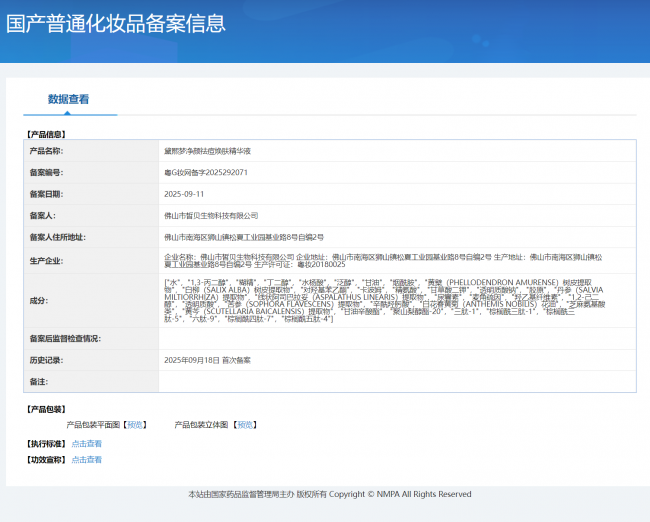Click the 成分 row label
650x522 pixels.
pyautogui.click(x=39, y=301)
